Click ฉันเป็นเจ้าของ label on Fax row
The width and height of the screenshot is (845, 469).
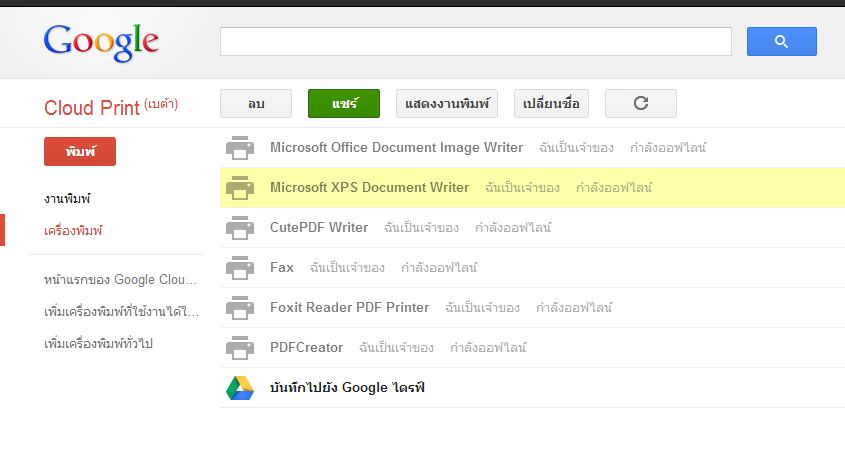348,267
